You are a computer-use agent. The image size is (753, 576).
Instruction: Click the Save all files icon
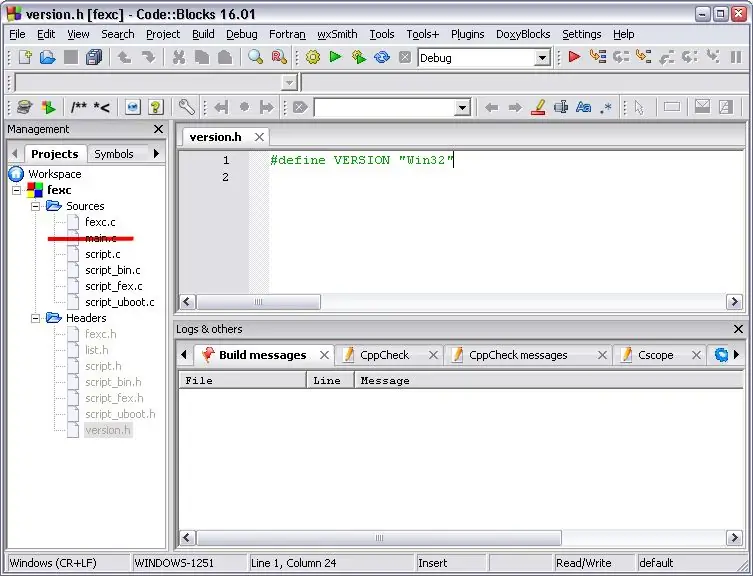pyautogui.click(x=94, y=57)
